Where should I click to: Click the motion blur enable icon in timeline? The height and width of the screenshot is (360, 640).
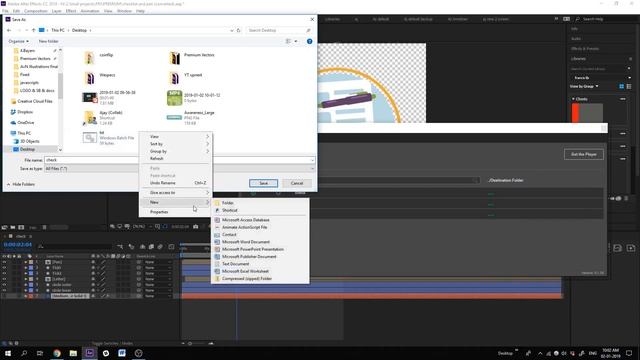click(x=160, y=247)
